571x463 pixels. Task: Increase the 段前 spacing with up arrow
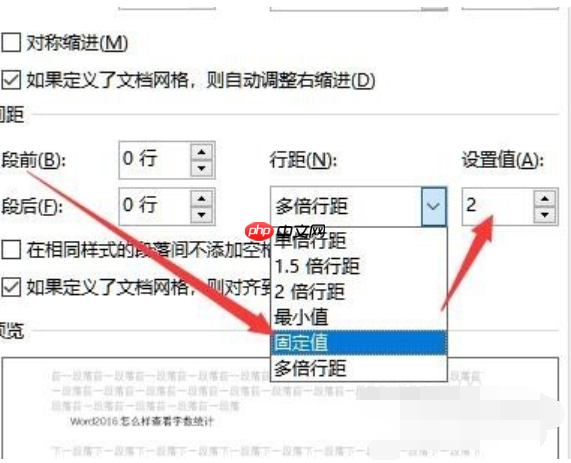click(x=201, y=151)
